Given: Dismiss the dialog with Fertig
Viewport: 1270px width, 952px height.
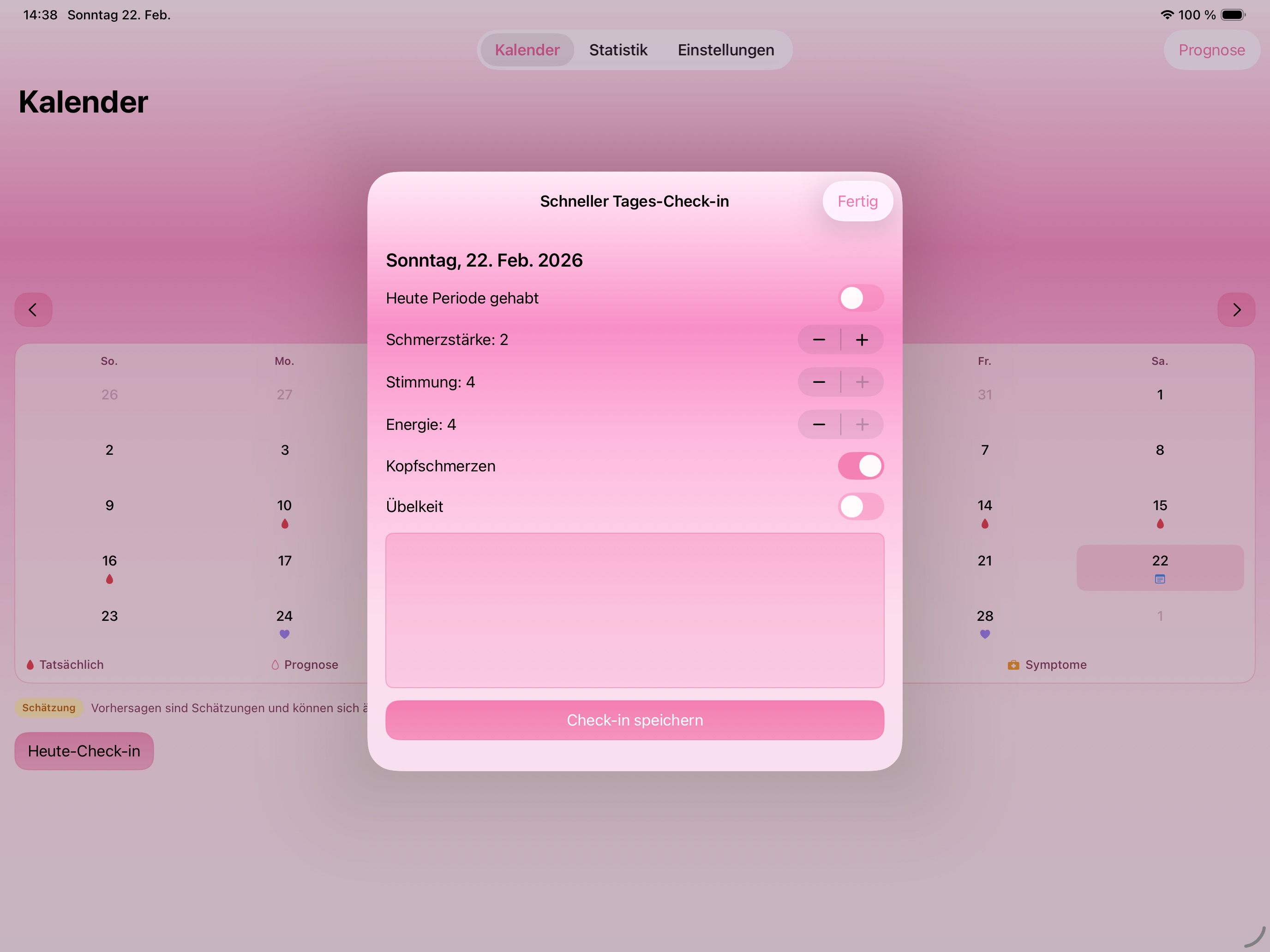Looking at the screenshot, I should (x=857, y=202).
